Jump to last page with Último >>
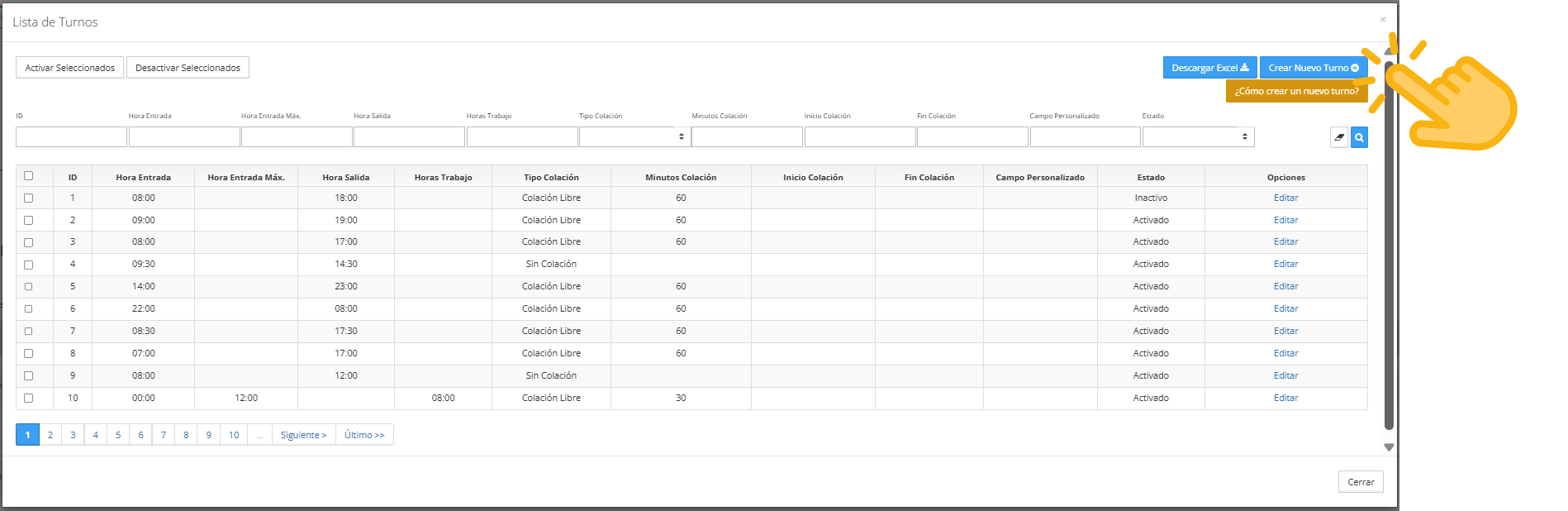 click(364, 435)
